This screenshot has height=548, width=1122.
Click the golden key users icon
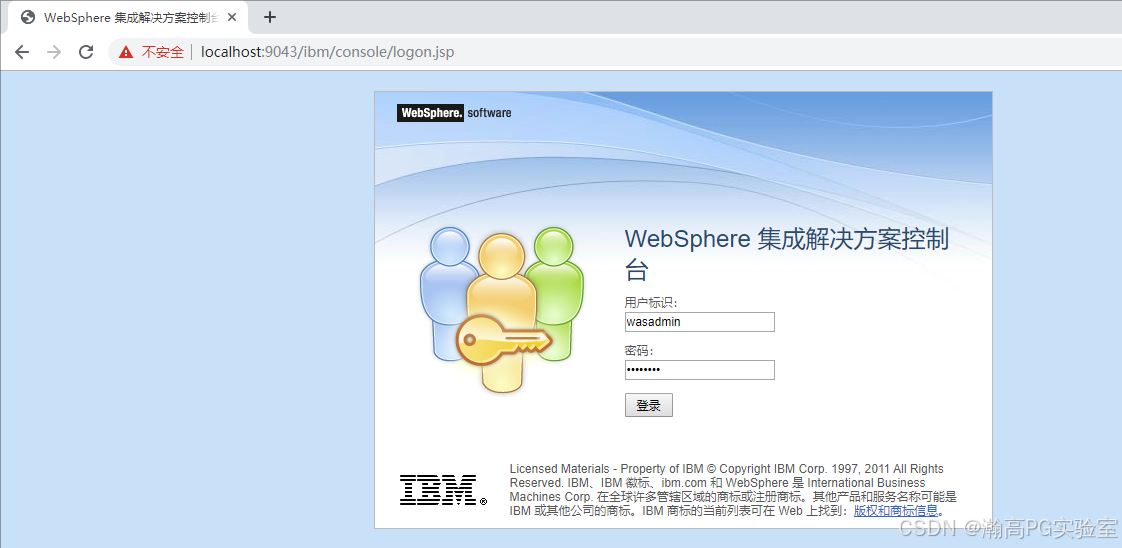(x=502, y=309)
